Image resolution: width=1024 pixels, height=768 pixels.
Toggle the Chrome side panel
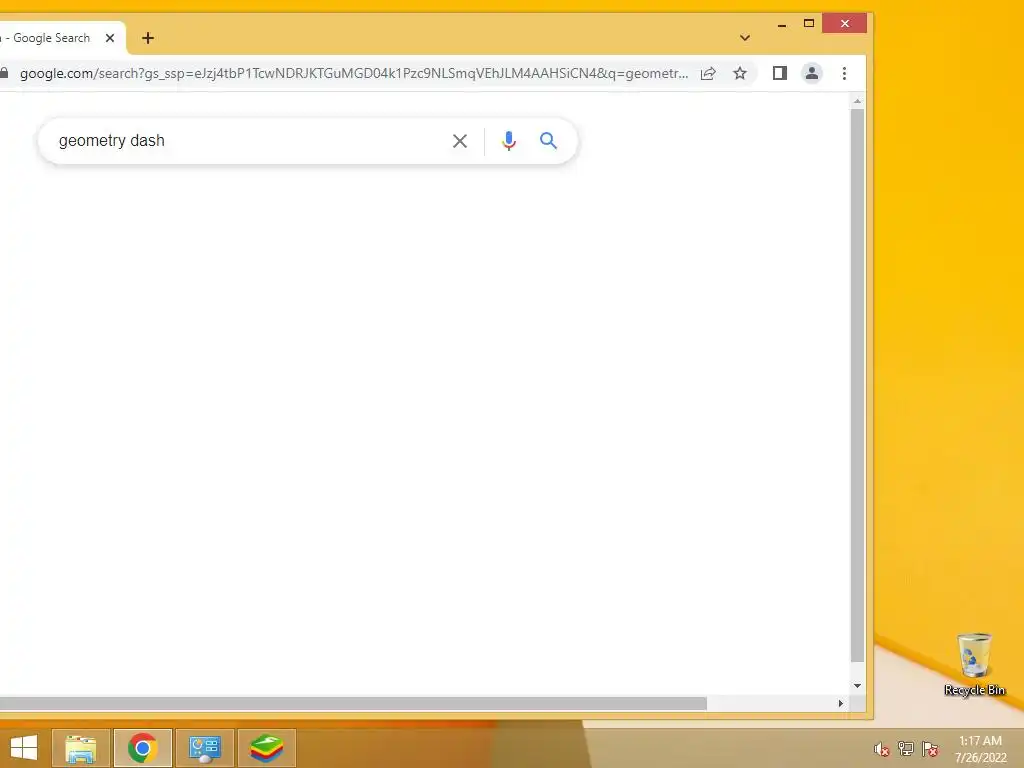(780, 73)
